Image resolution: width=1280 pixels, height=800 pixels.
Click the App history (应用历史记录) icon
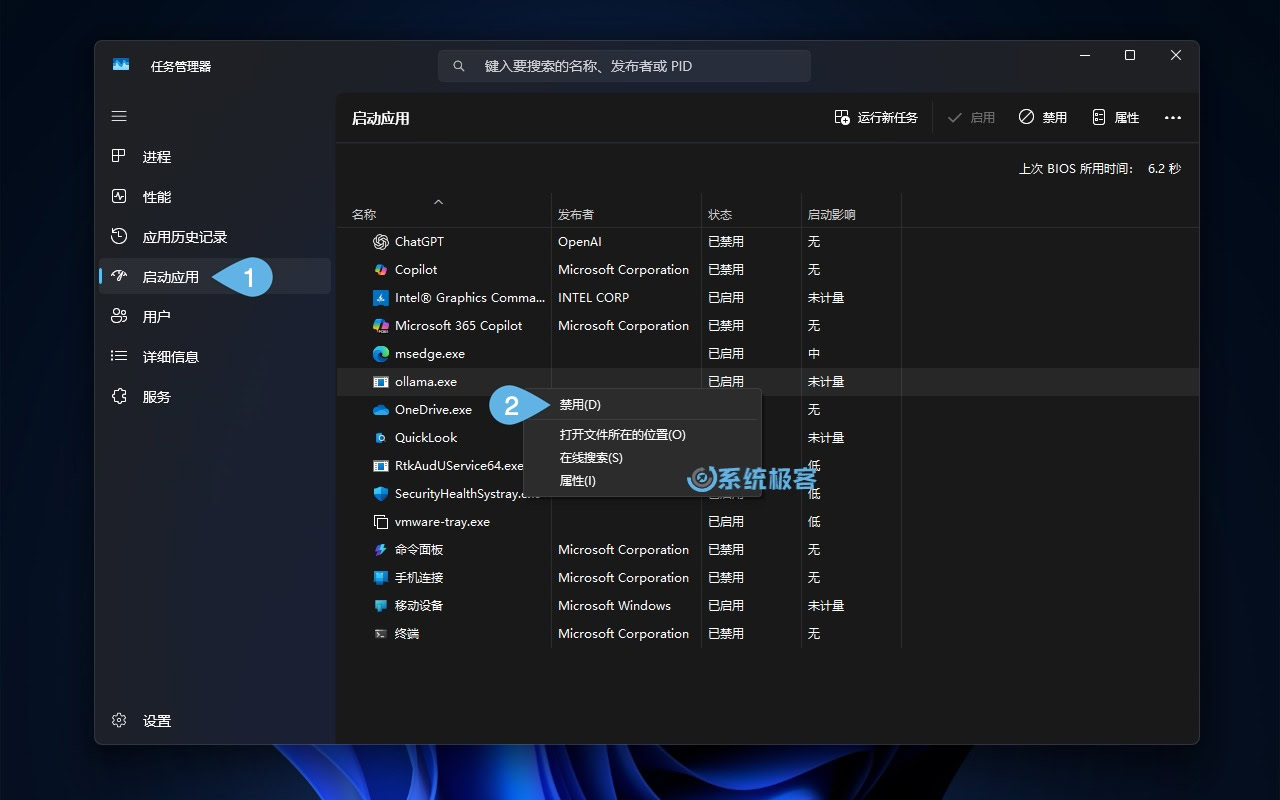pyautogui.click(x=119, y=236)
